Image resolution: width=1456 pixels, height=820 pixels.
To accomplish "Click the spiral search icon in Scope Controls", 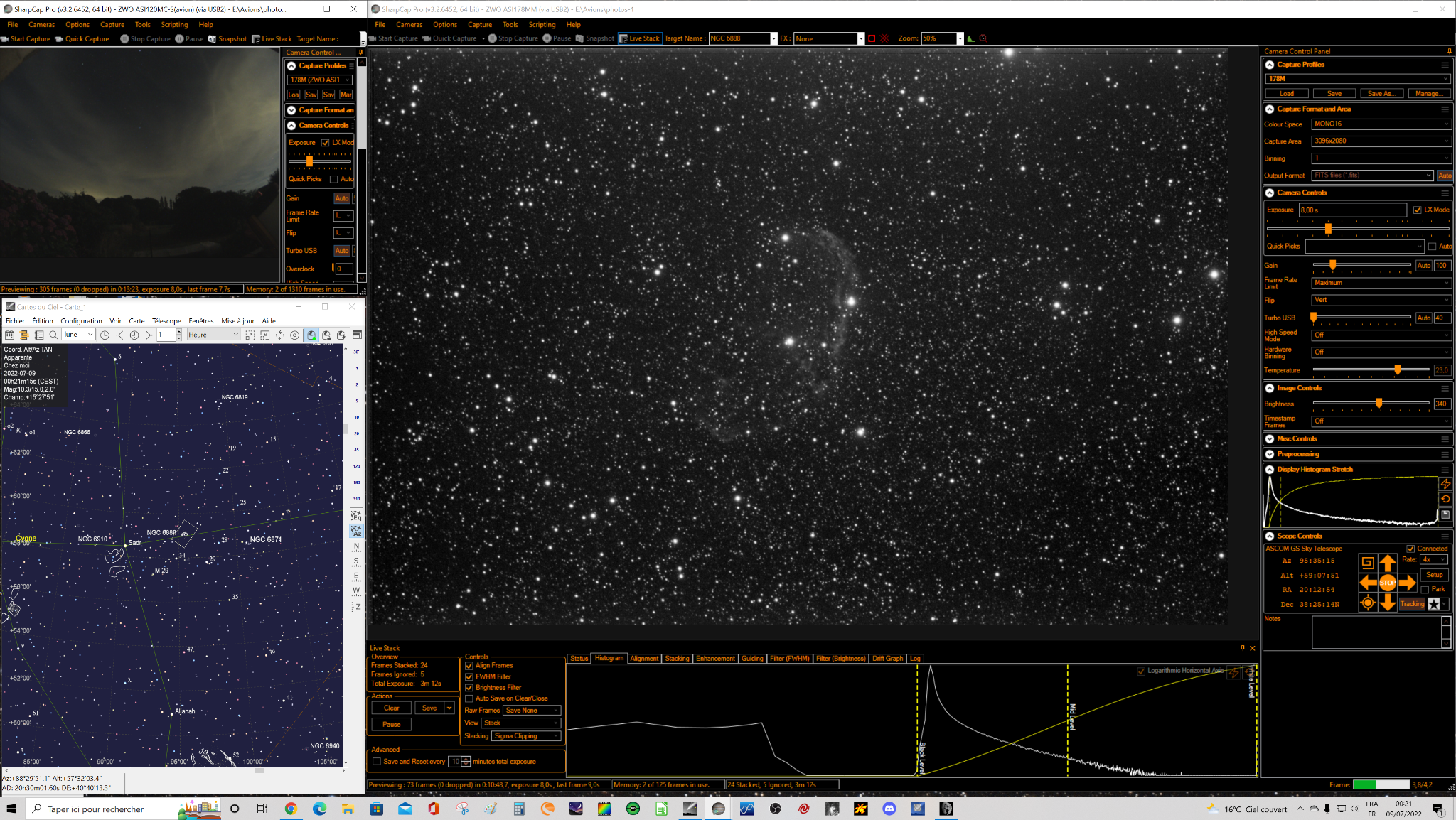I will point(1367,563).
